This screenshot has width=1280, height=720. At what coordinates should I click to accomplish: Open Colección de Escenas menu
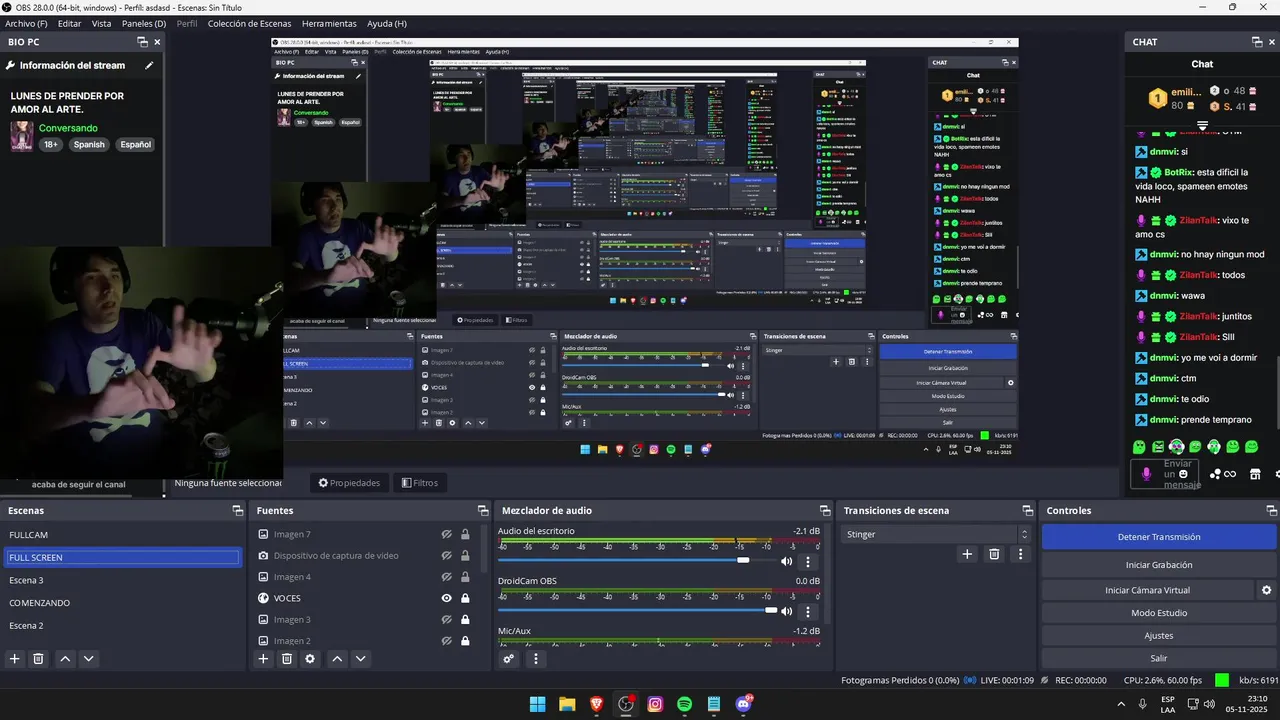pyautogui.click(x=249, y=23)
